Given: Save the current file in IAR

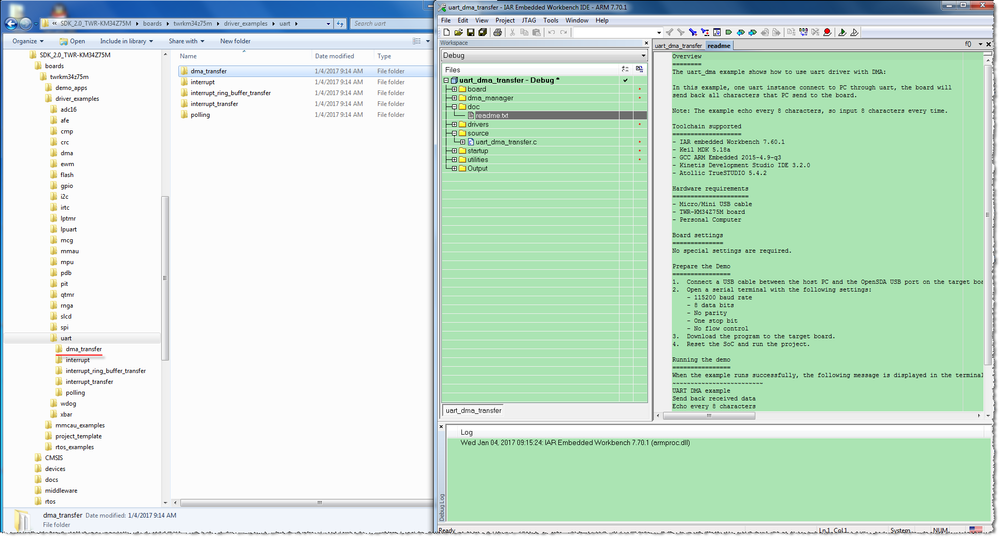Looking at the screenshot, I should [470, 32].
